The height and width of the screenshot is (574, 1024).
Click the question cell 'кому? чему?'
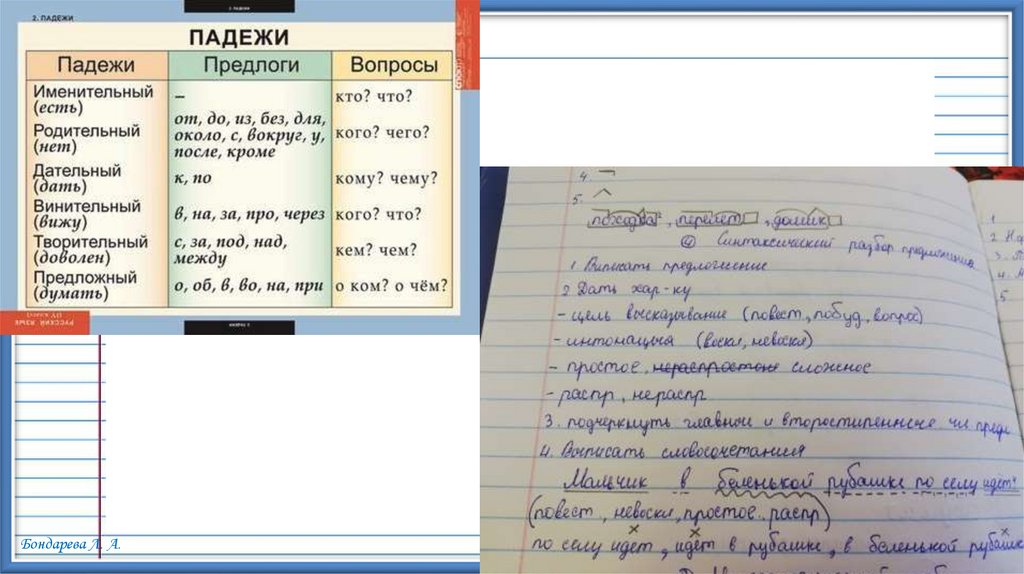tap(385, 178)
